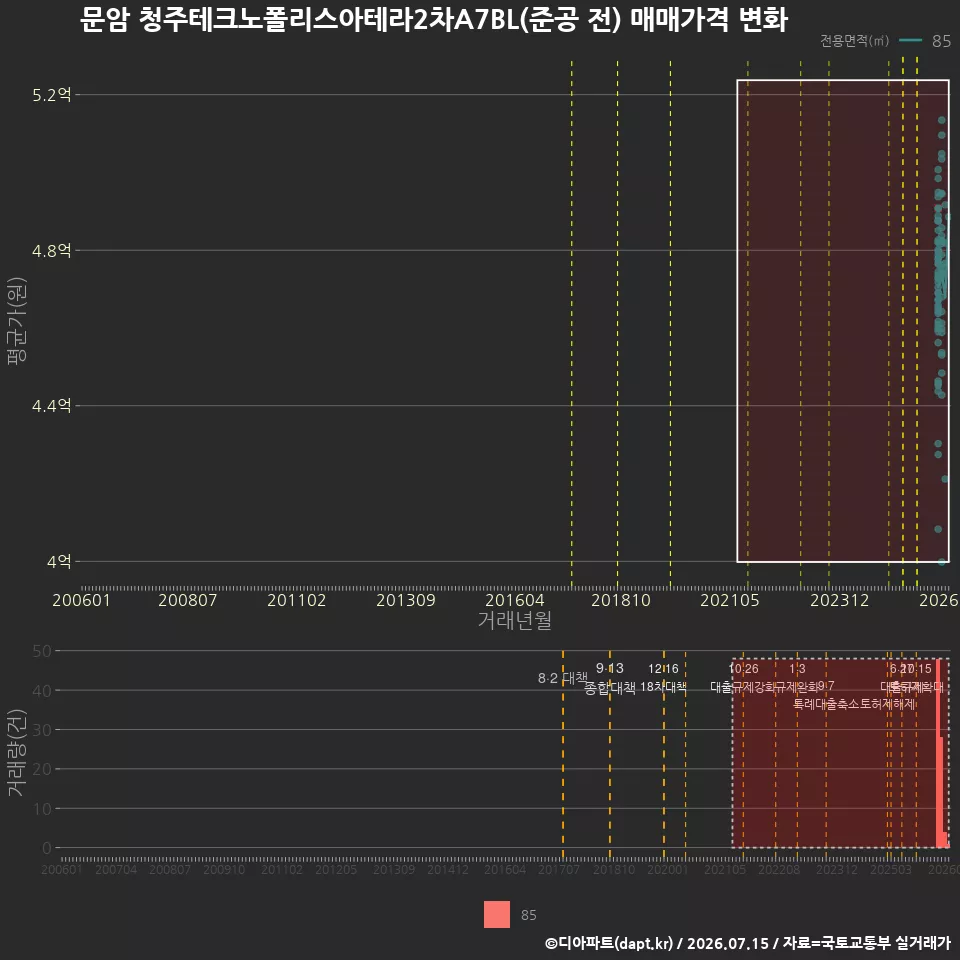This screenshot has height=960, width=960.
Task: Click the 4.4억 y-axis label
Action: 52,405
